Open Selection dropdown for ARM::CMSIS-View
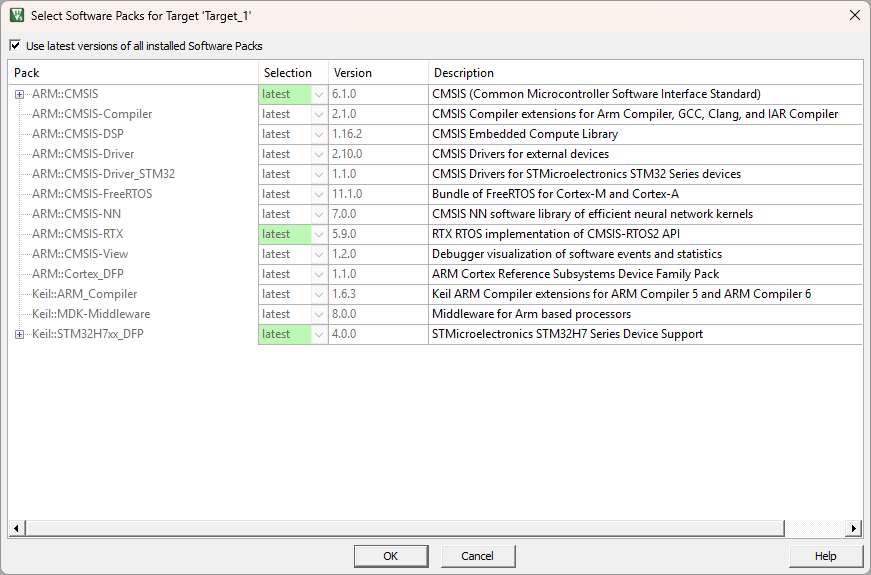871x575 pixels. tap(319, 254)
